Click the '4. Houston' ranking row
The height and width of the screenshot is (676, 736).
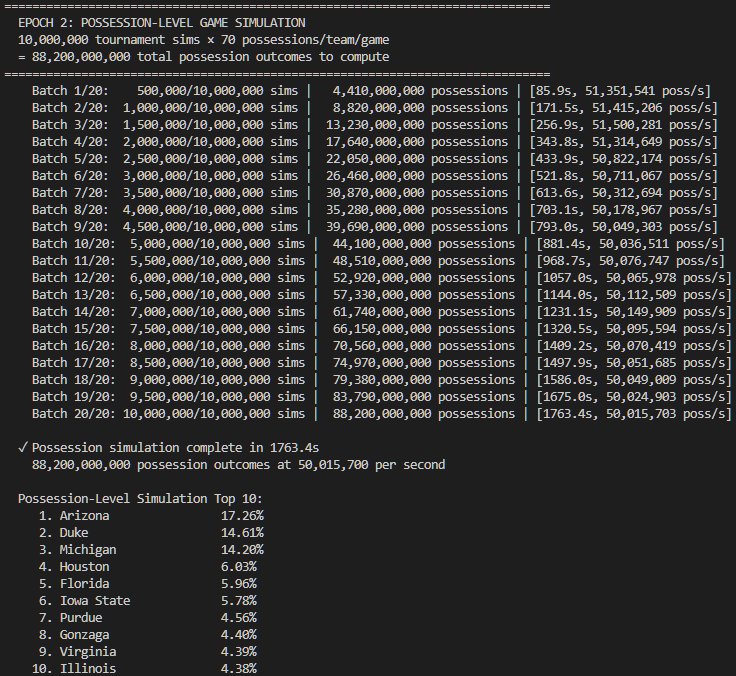(x=148, y=567)
